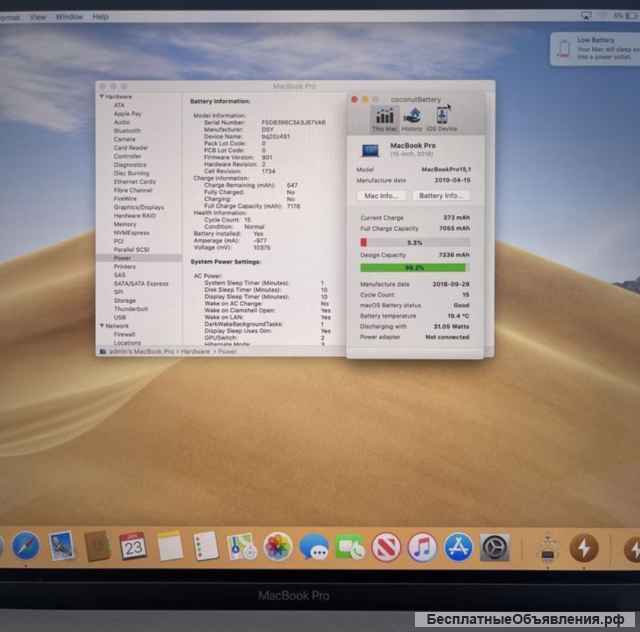This screenshot has width=640, height=632.
Task: Click 'Battery Information:' heading text
Action: point(220,101)
